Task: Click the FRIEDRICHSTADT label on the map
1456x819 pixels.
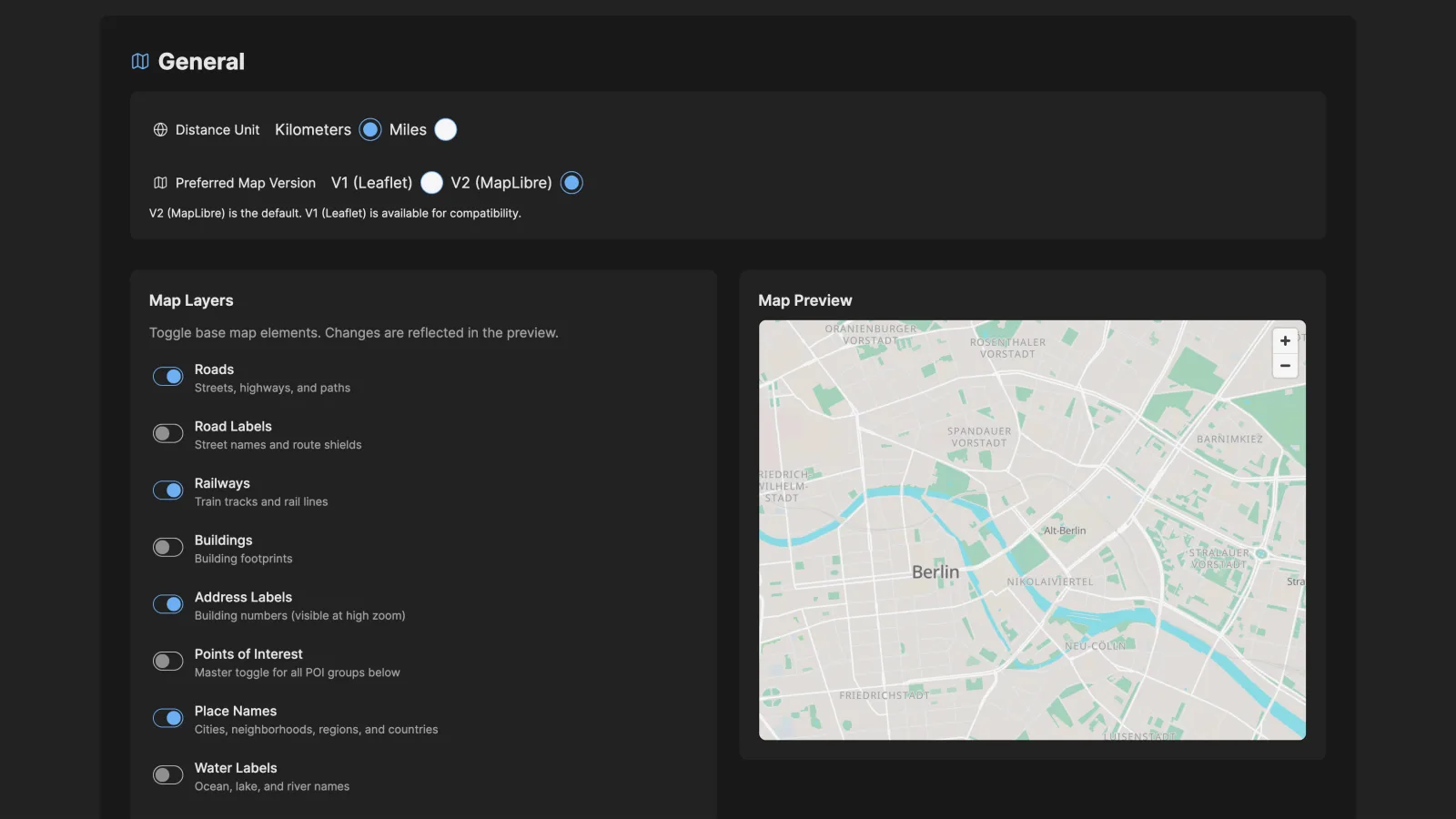Action: 884,695
